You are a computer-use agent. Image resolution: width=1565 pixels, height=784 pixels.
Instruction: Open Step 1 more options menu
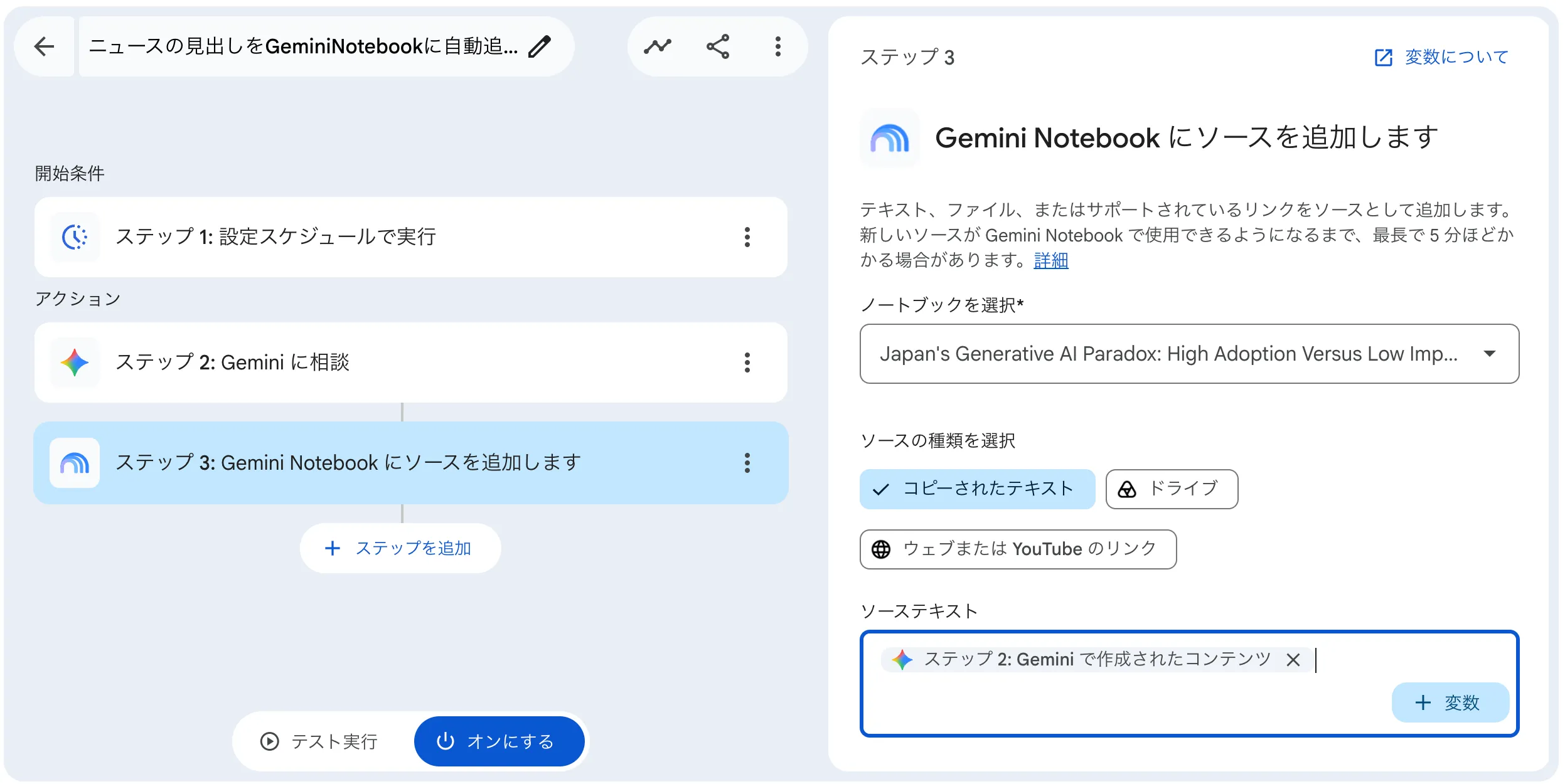click(747, 237)
